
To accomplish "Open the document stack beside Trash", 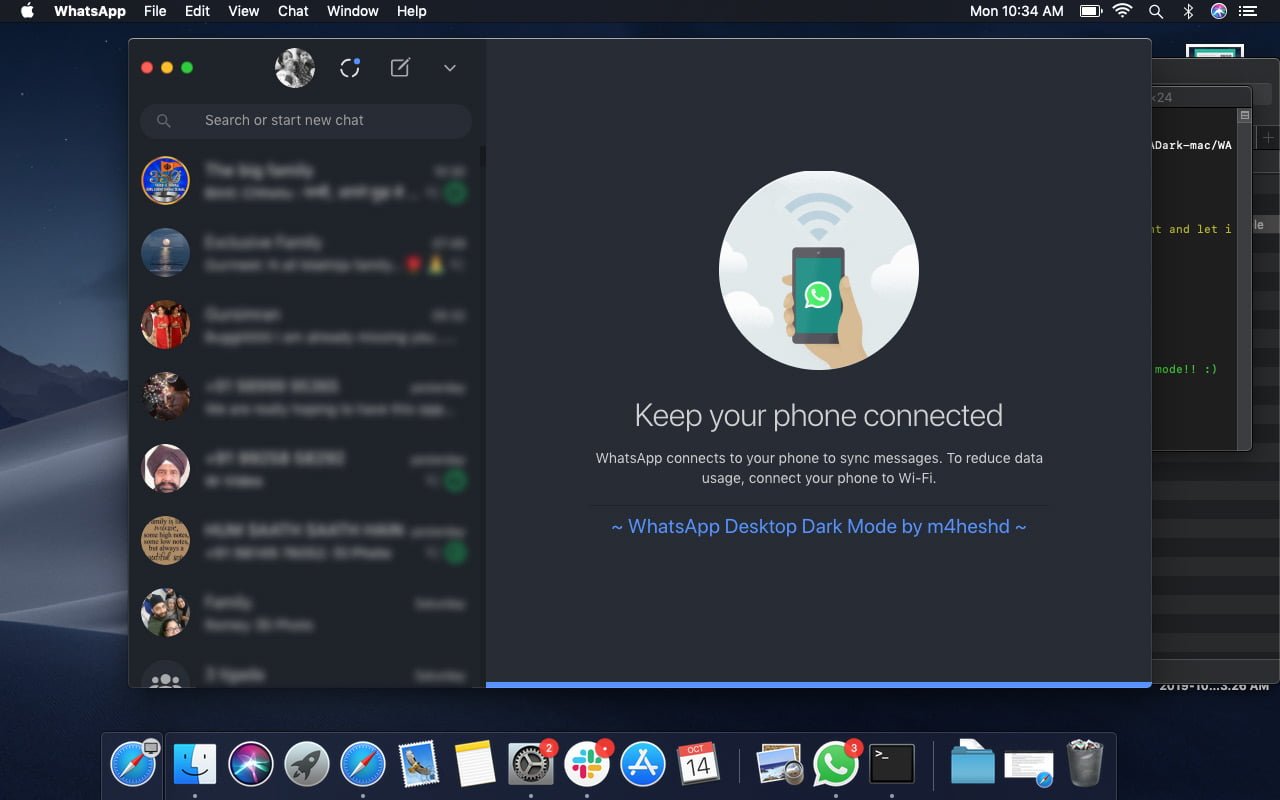I will pos(1029,768).
